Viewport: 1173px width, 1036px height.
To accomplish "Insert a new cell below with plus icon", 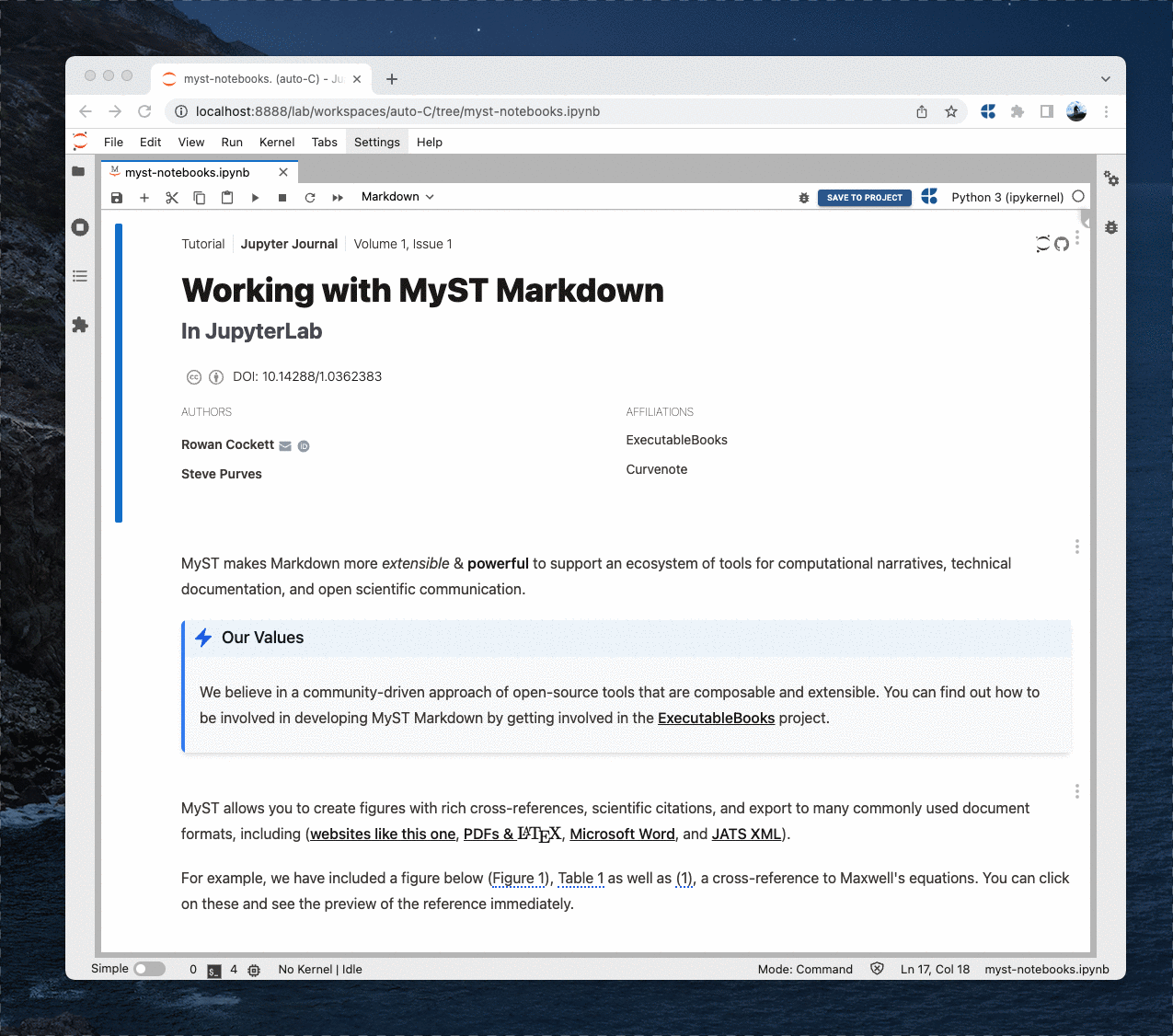I will (x=144, y=198).
